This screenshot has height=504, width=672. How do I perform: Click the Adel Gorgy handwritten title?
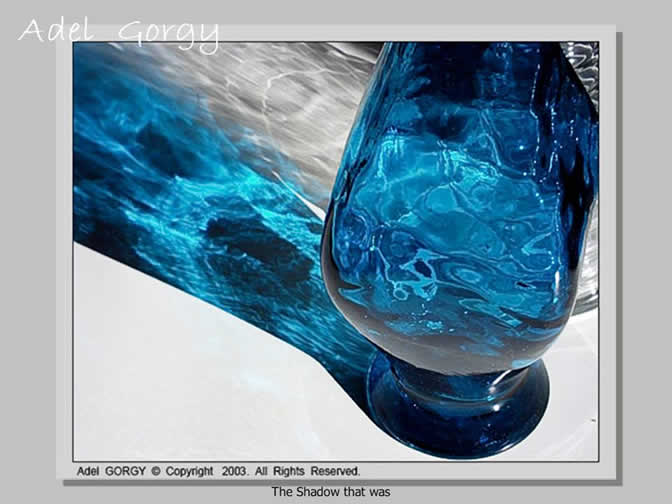click(x=118, y=32)
